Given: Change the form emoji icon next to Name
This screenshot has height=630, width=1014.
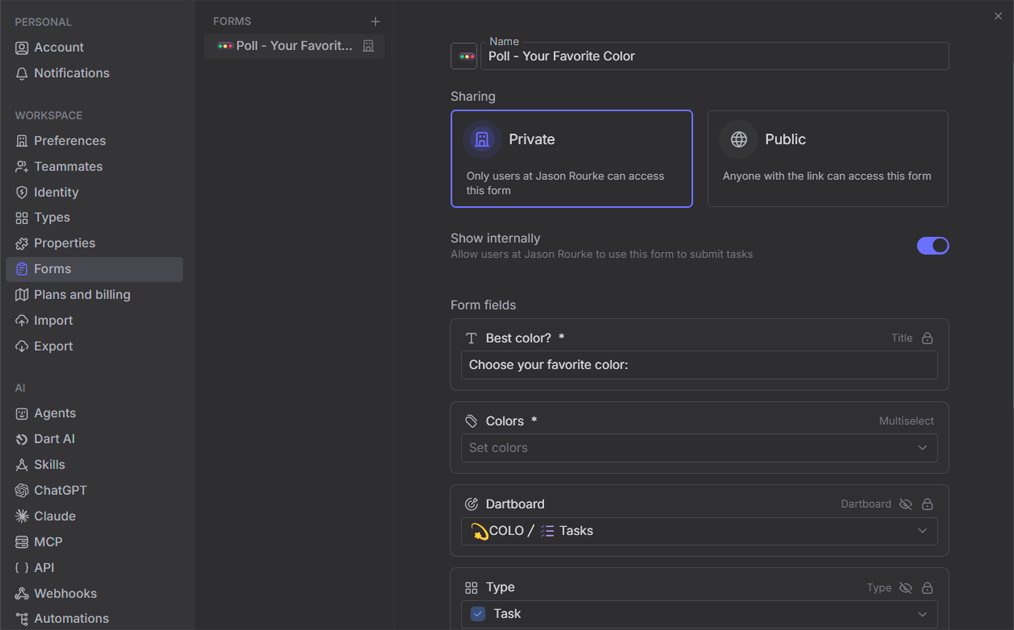Looking at the screenshot, I should click(x=464, y=56).
